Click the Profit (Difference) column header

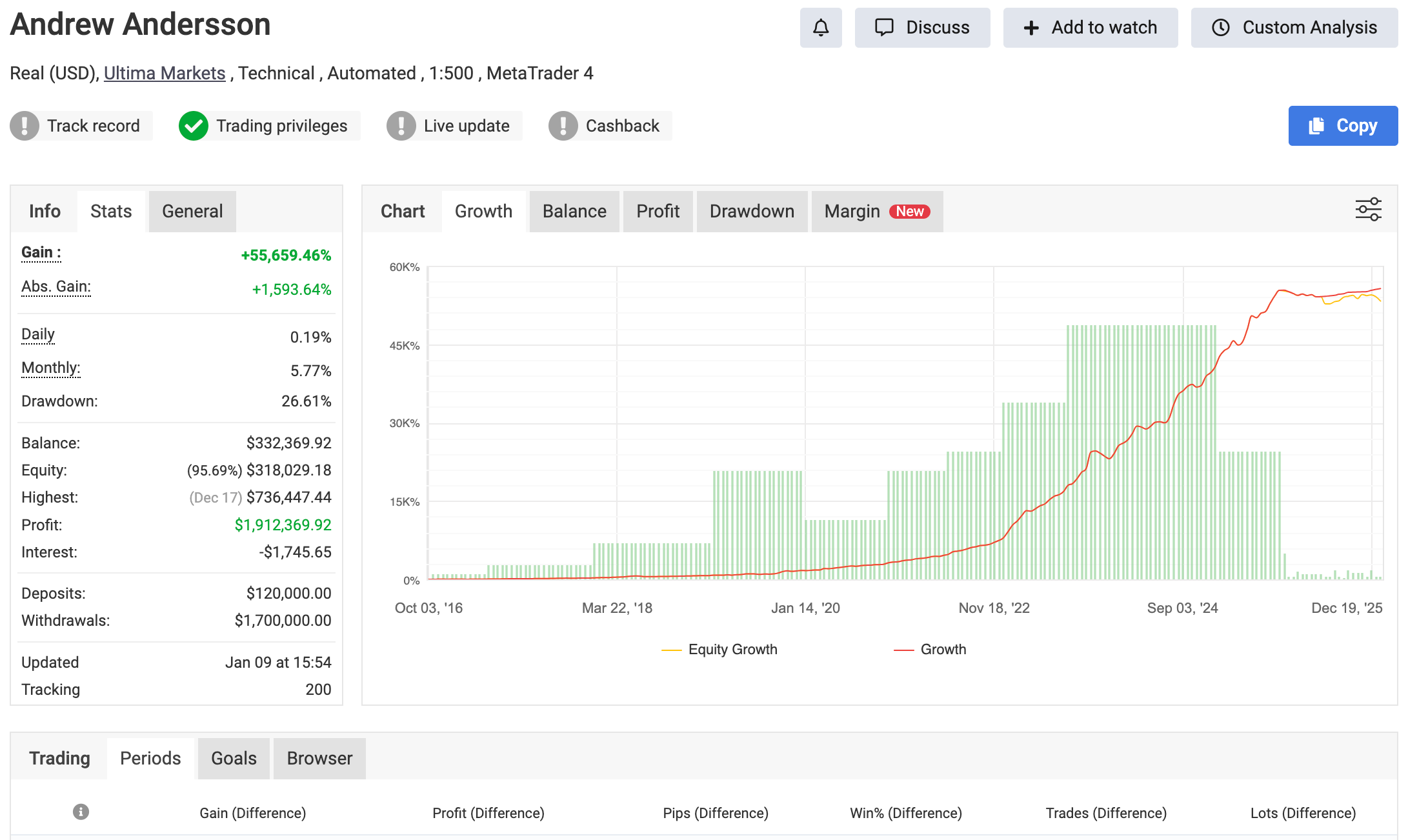[488, 813]
